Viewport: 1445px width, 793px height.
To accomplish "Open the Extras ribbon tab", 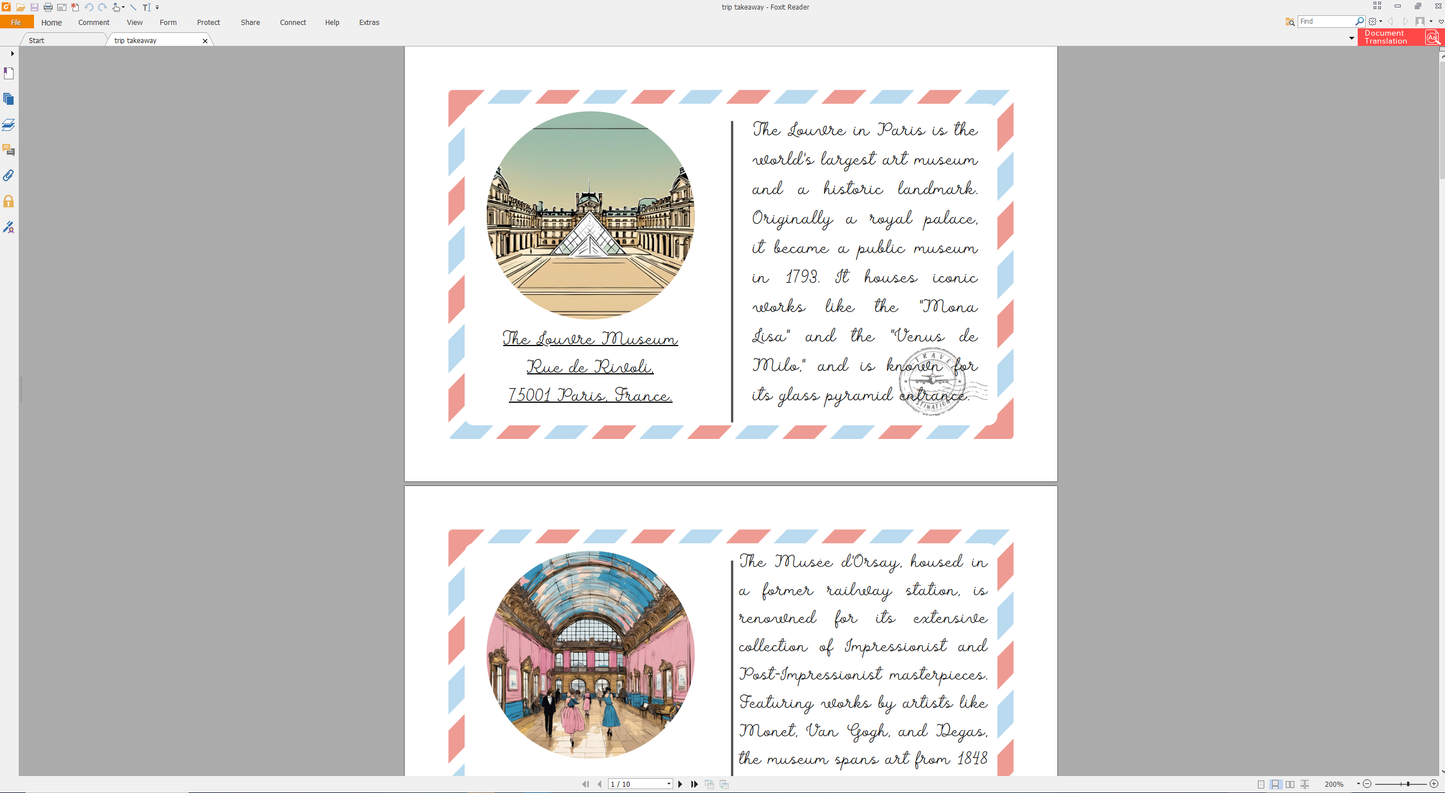I will (369, 22).
